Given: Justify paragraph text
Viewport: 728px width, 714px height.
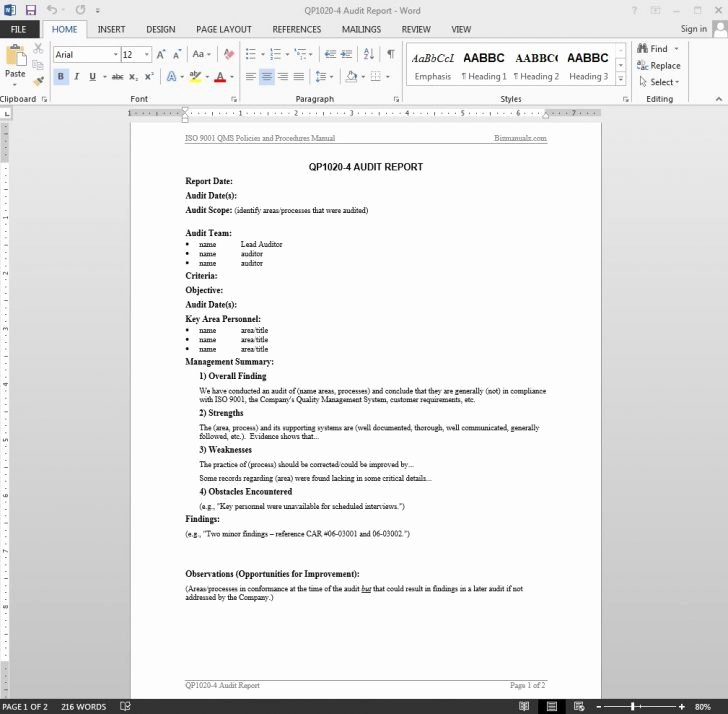Looking at the screenshot, I should click(299, 77).
